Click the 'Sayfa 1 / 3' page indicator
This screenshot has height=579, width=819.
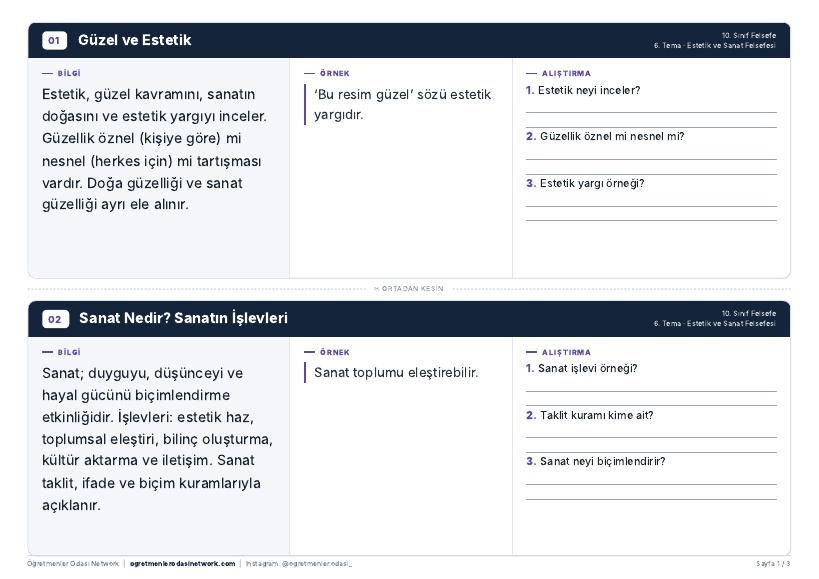[x=773, y=564]
